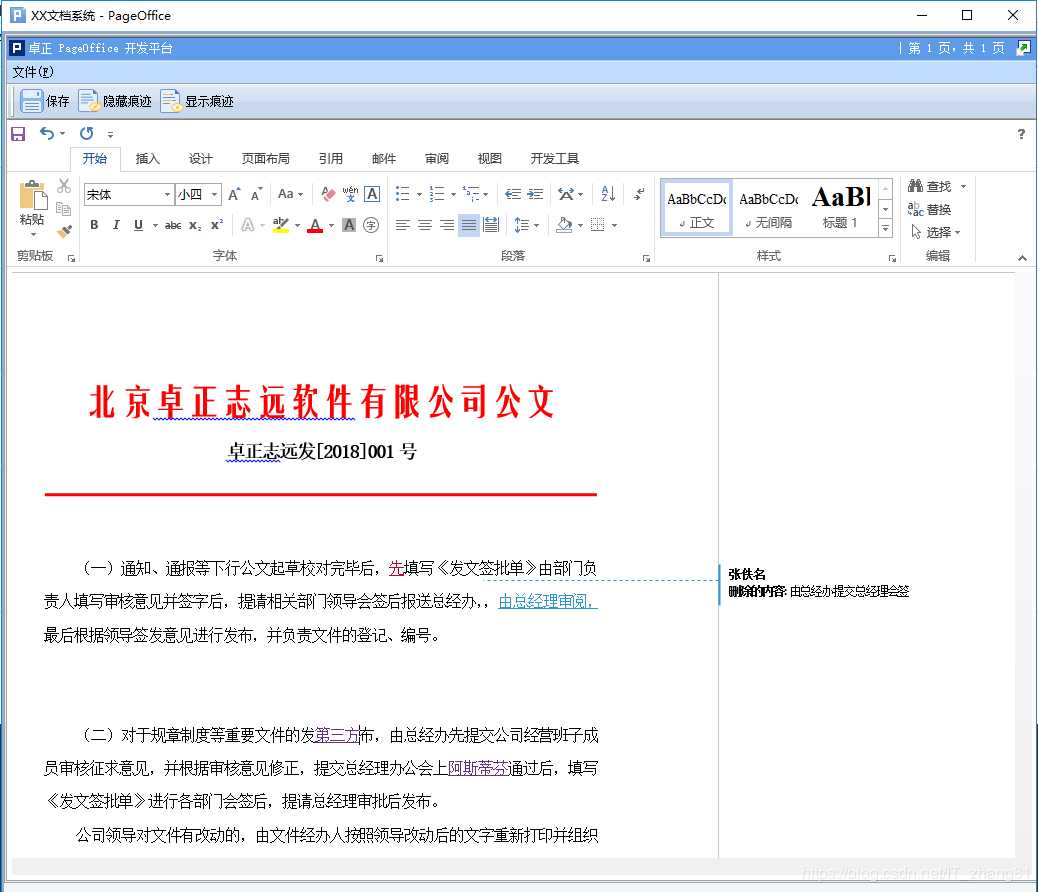The image size is (1038, 892).
Task: Toggle character shading
Action: (349, 225)
